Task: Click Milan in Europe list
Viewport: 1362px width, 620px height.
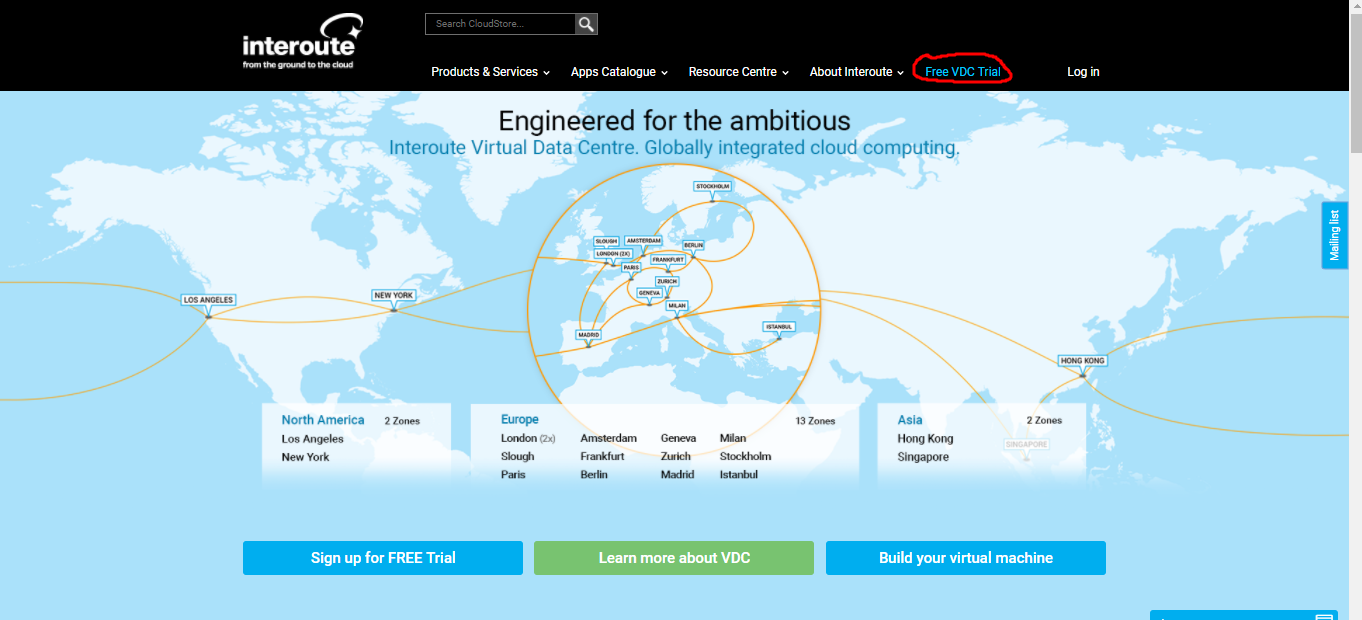Action: (x=733, y=438)
